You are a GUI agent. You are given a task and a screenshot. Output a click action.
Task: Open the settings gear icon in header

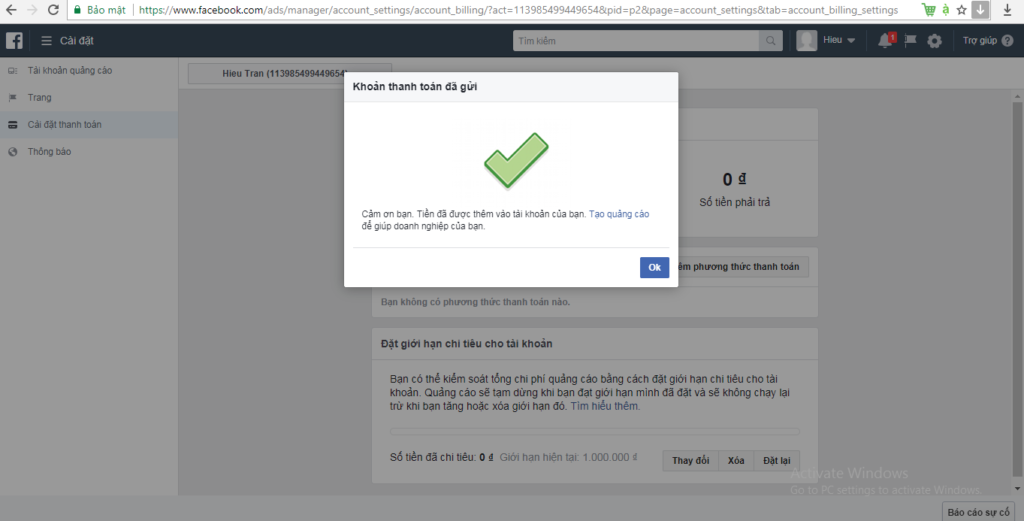pos(935,40)
